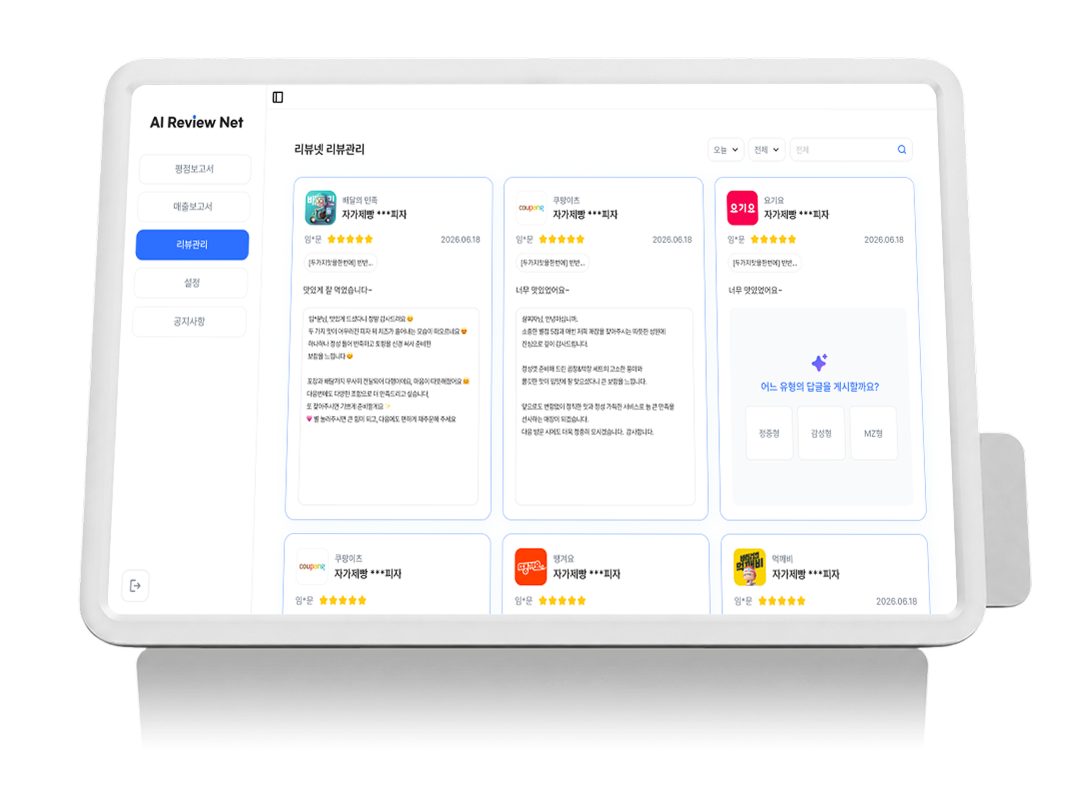Screen dimensions: 1080x798
Task: Open 평점보고서 menu item
Action: tap(194, 169)
